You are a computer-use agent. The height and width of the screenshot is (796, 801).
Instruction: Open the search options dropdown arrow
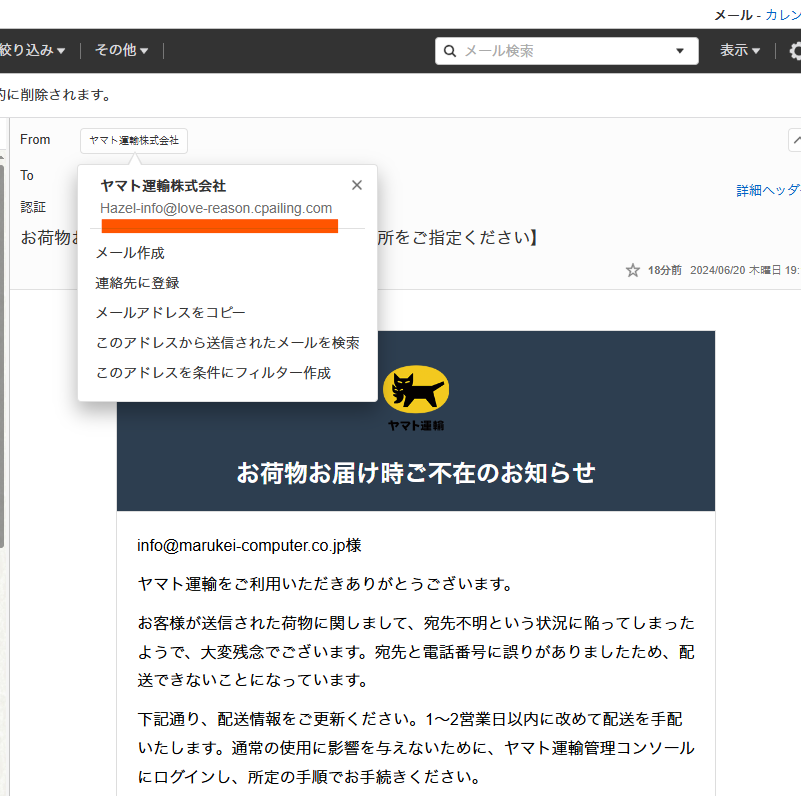679,50
